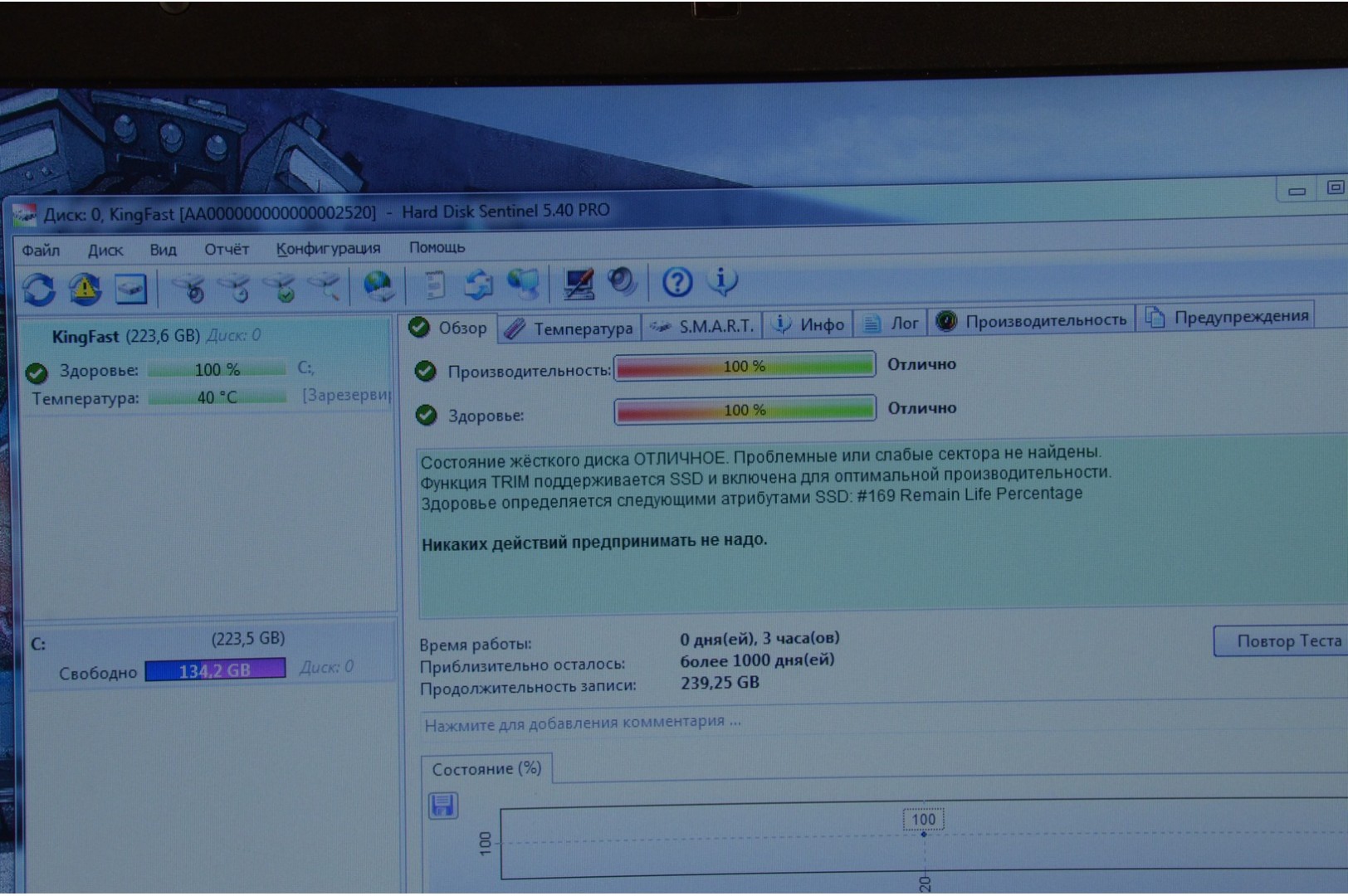The image size is (1348, 896).
Task: Select the KingFast disk in the left panel
Action: [x=125, y=336]
